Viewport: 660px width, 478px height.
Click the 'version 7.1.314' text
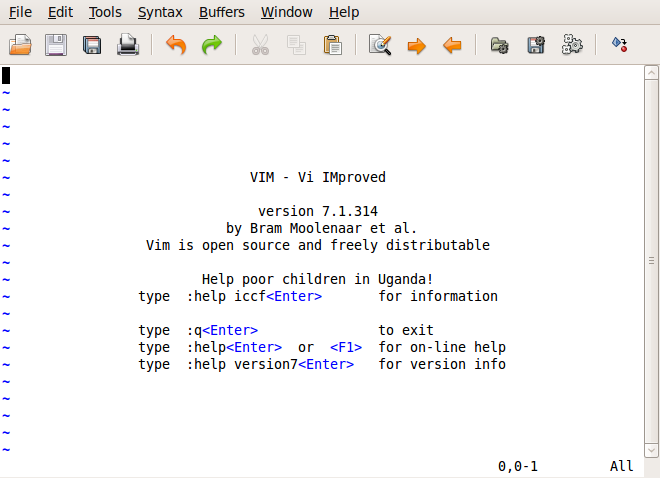[318, 211]
